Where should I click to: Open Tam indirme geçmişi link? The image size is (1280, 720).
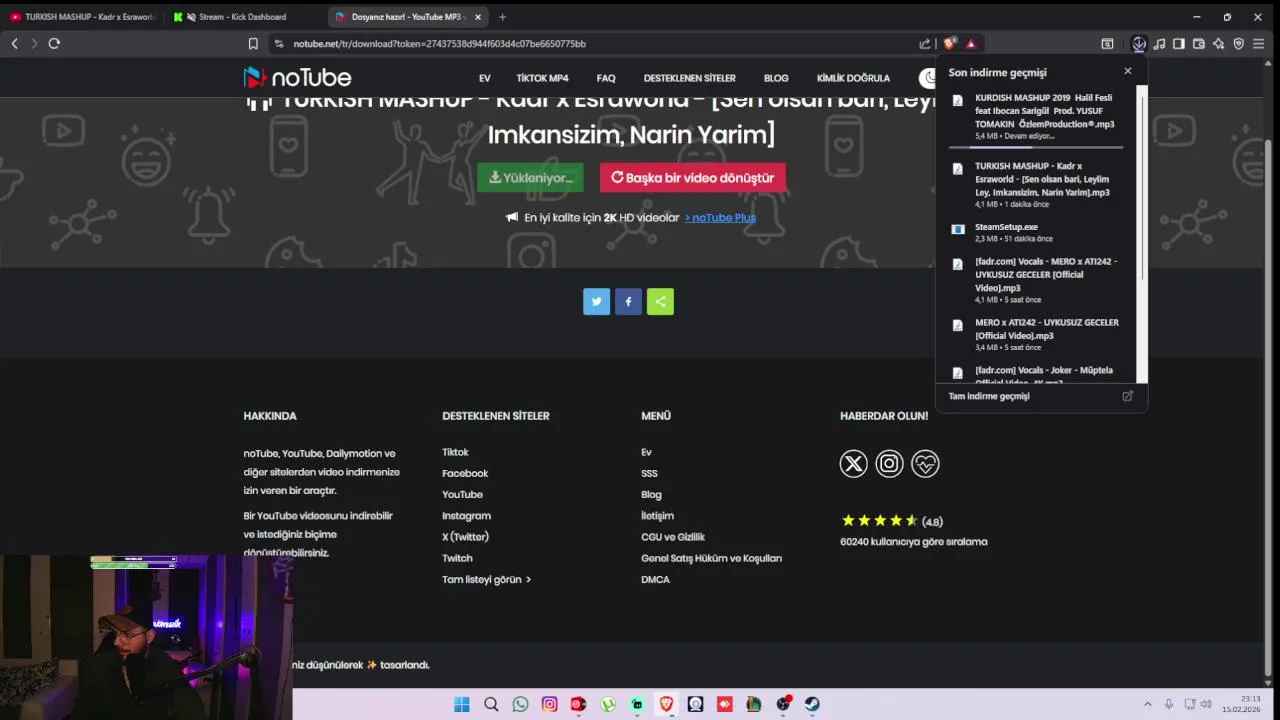(989, 396)
